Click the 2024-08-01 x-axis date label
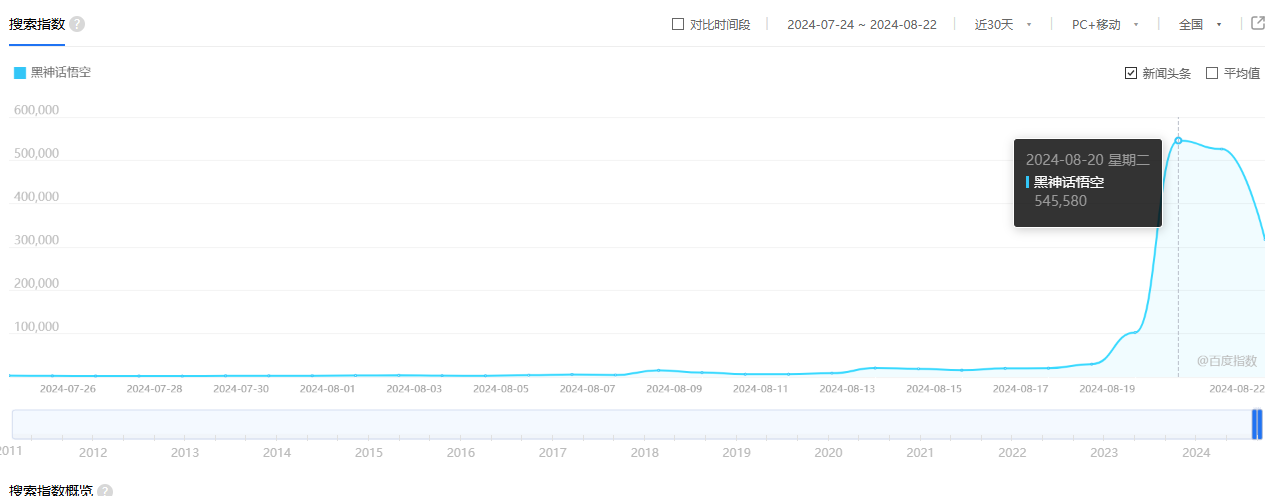1285x496 pixels. pos(327,388)
